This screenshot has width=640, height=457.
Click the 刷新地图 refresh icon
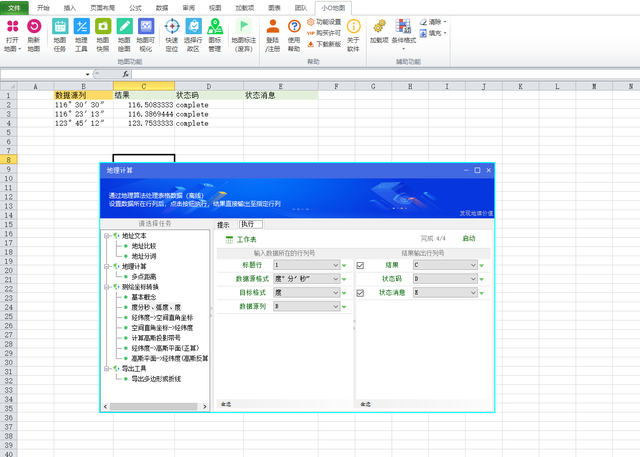pyautogui.click(x=34, y=27)
